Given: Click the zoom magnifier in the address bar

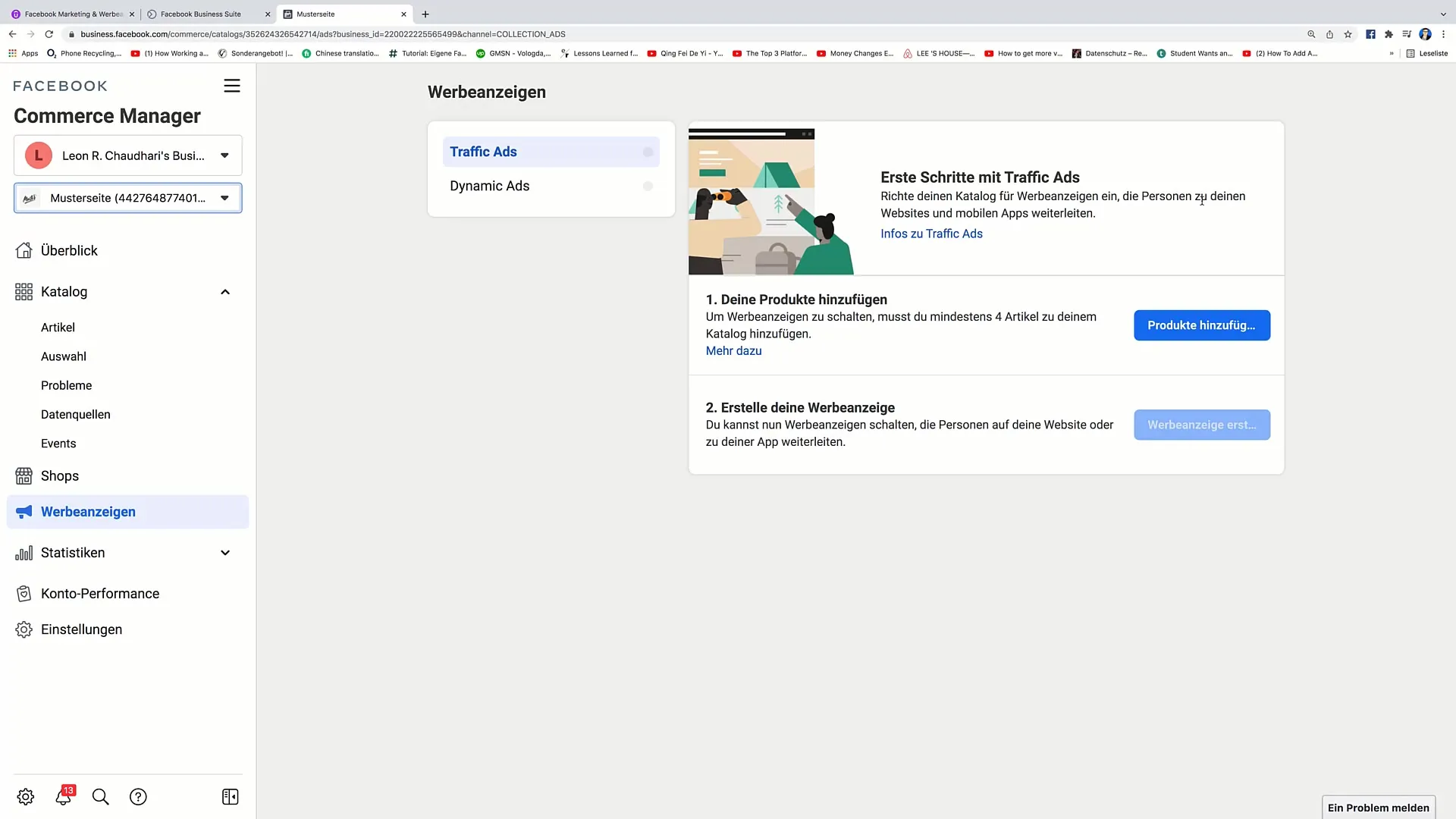Looking at the screenshot, I should click(x=1311, y=34).
